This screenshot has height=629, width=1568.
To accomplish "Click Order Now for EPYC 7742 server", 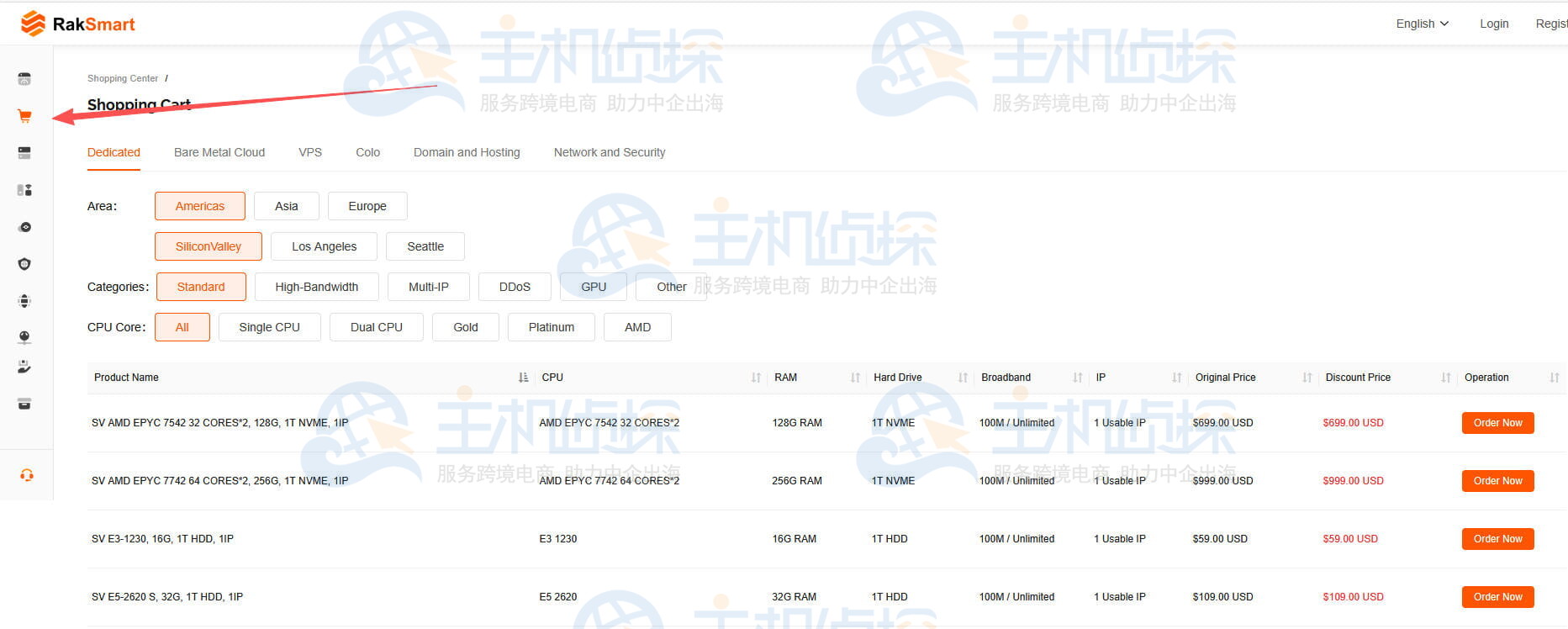I will coord(1498,481).
